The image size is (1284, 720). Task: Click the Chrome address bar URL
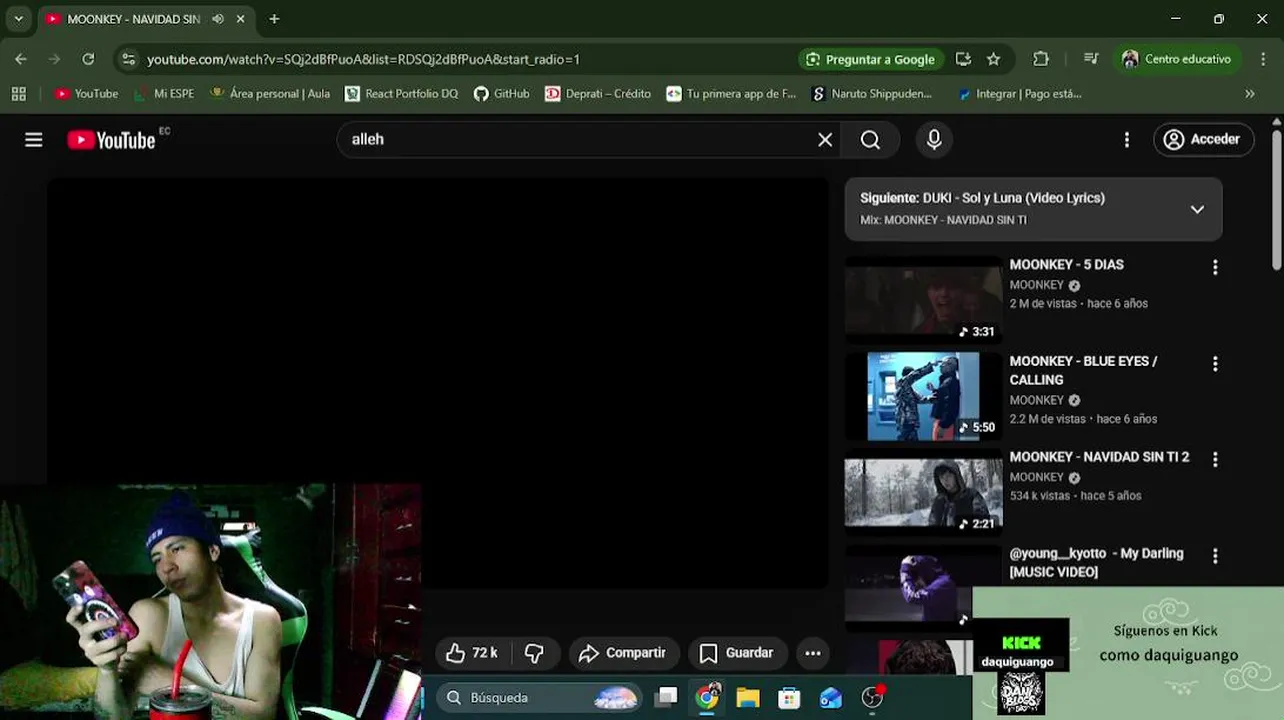[x=363, y=59]
